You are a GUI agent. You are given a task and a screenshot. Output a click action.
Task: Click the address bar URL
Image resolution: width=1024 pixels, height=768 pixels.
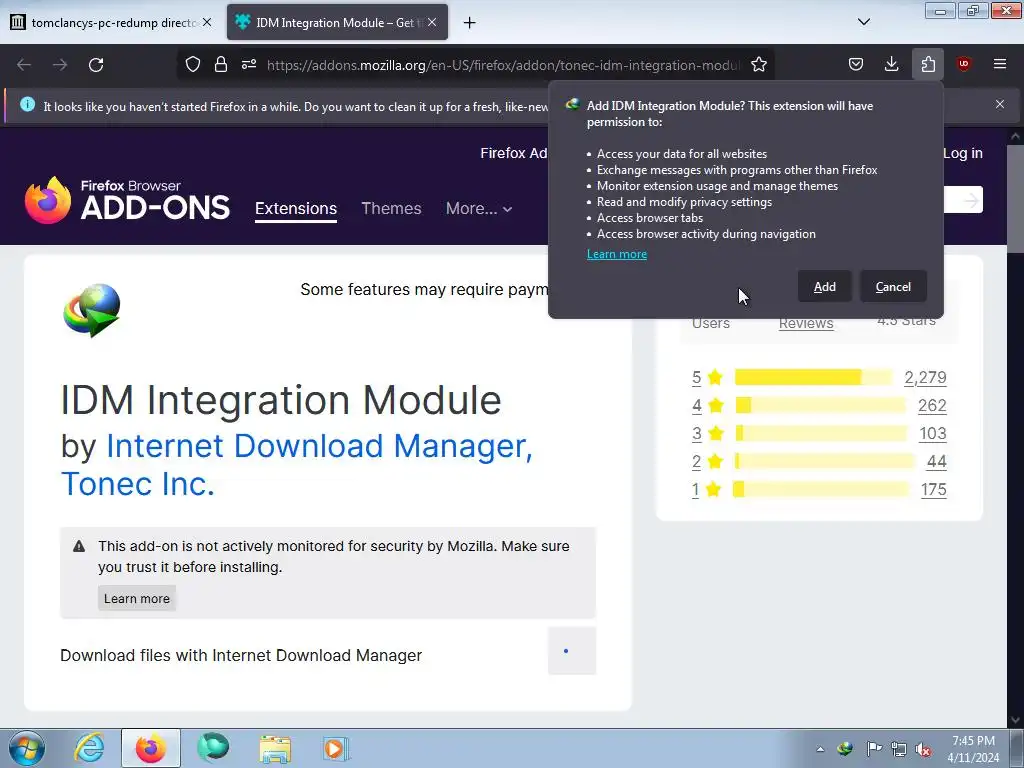tap(503, 65)
